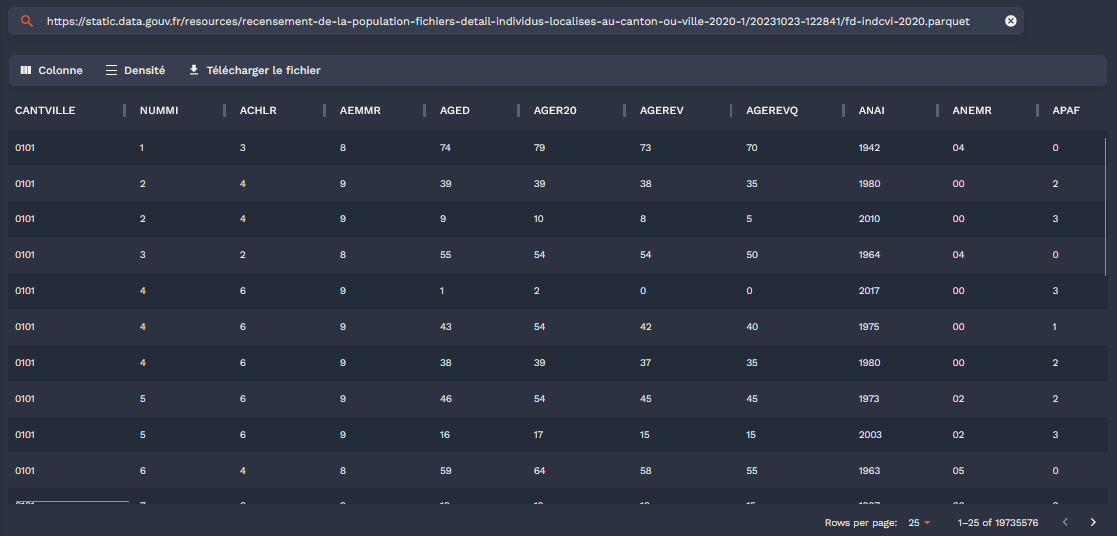Click the previous page arrow
Screen dimensions: 1117x536
coord(1065,522)
